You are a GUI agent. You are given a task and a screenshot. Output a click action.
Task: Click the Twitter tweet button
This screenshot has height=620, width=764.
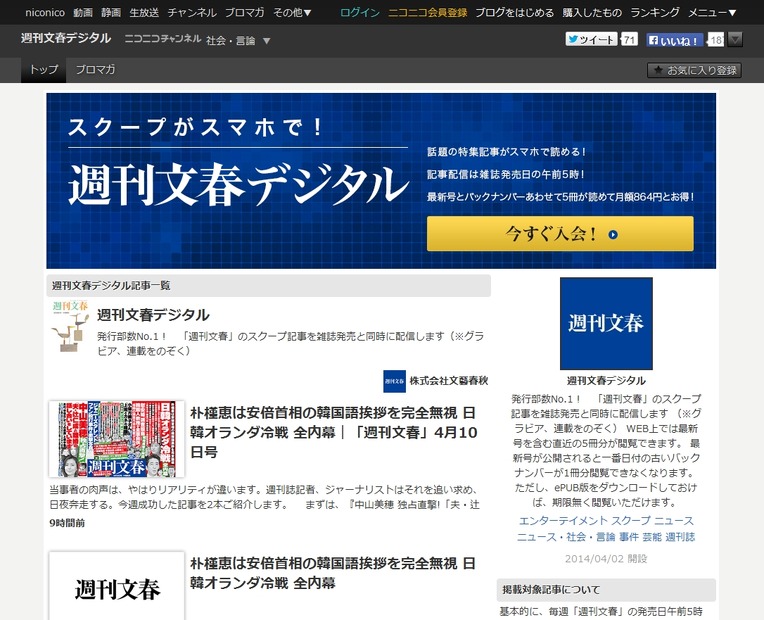(591, 39)
